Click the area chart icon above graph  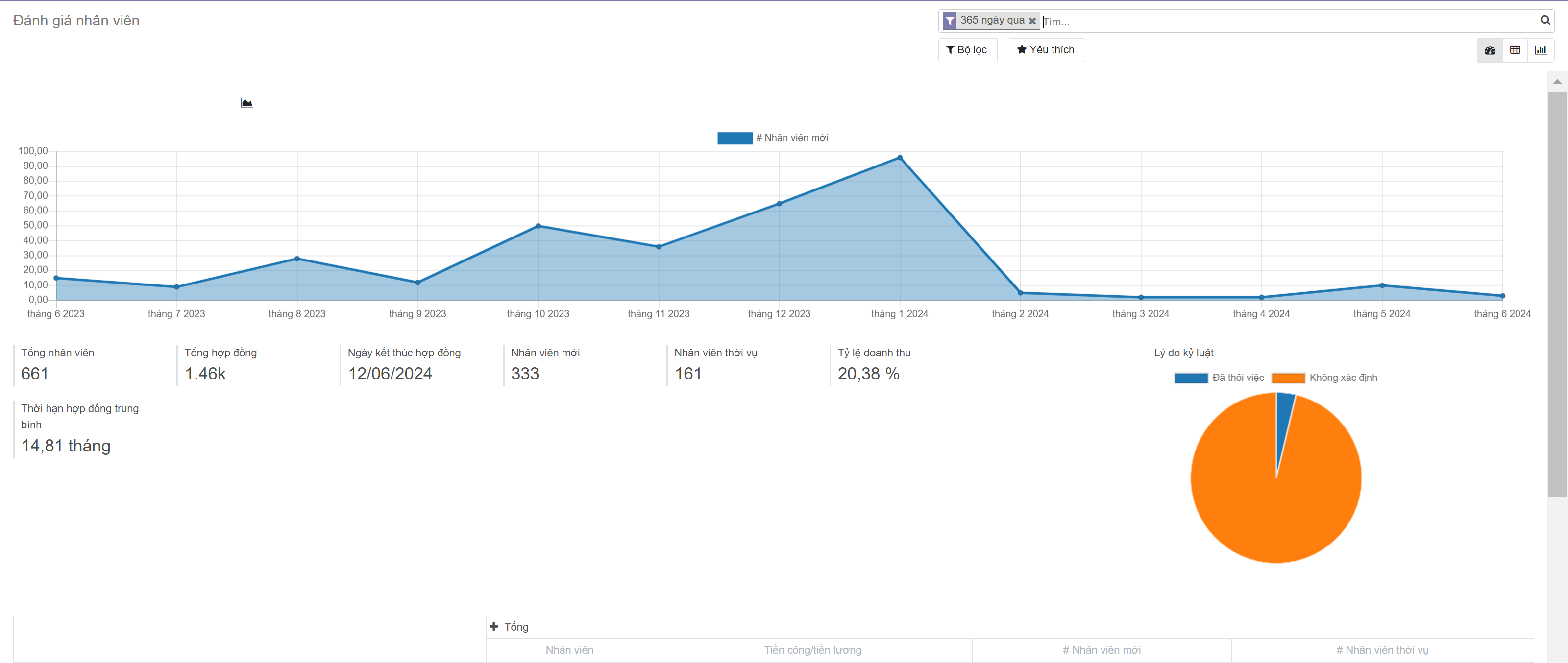pos(246,103)
